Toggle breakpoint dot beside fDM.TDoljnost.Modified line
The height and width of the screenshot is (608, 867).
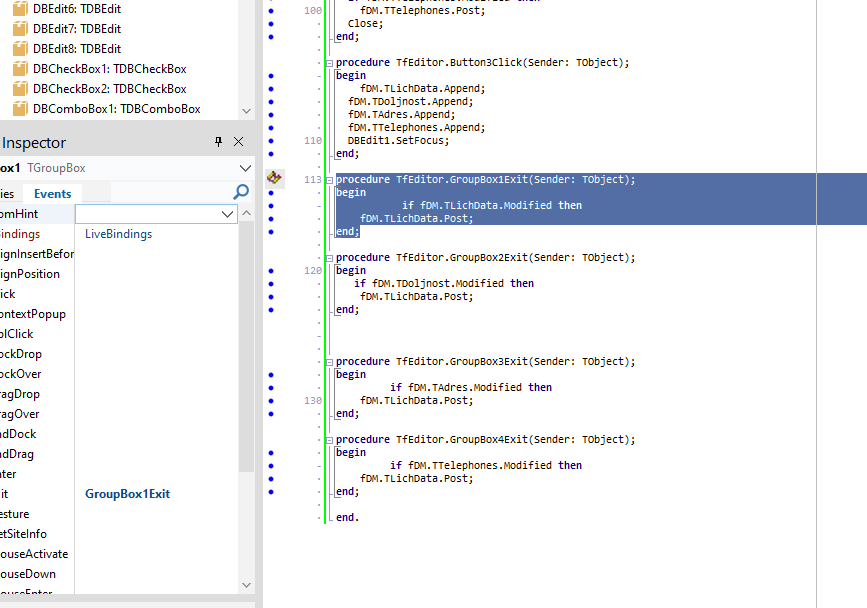[271, 284]
